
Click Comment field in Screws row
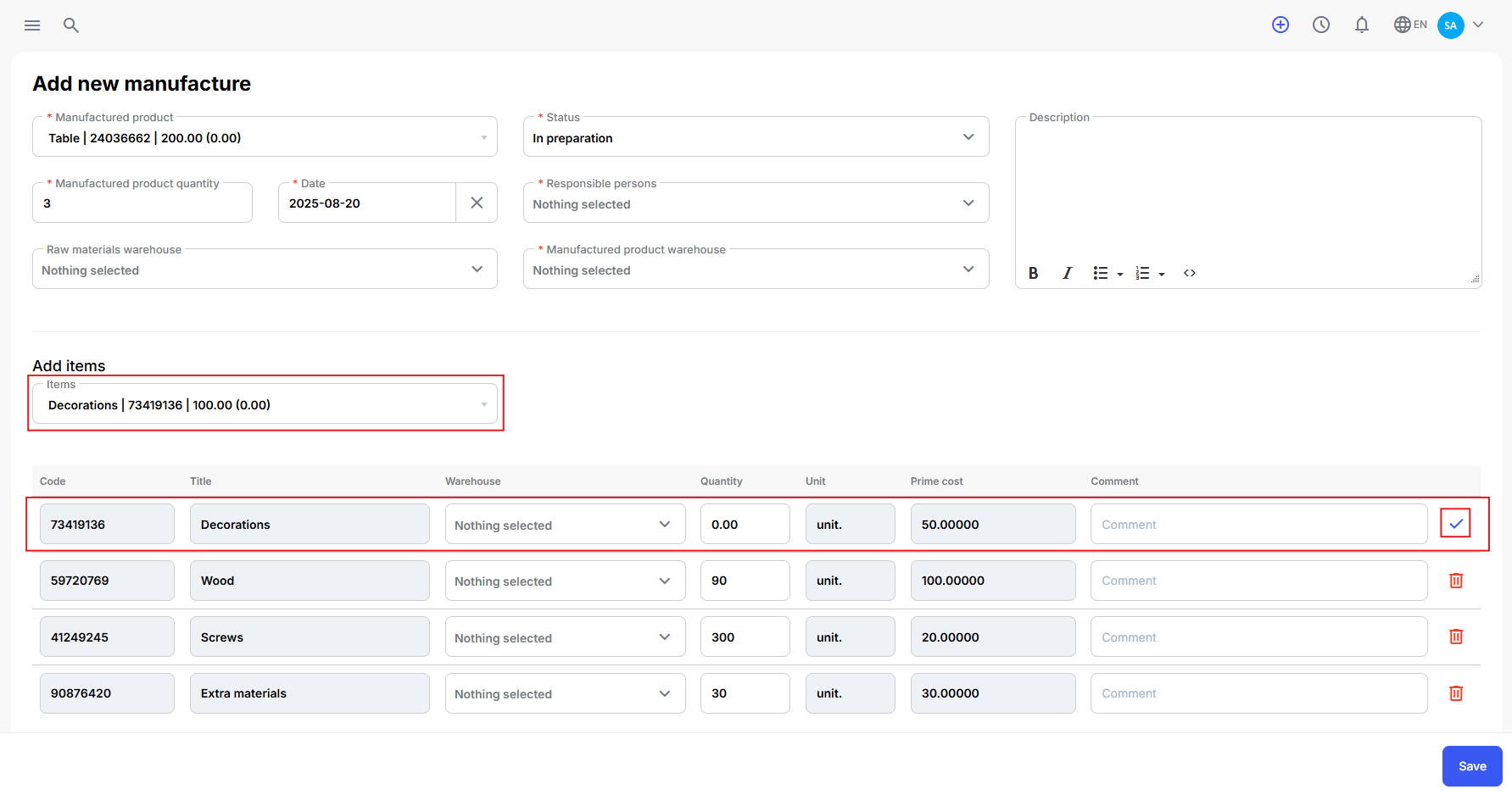click(1258, 637)
